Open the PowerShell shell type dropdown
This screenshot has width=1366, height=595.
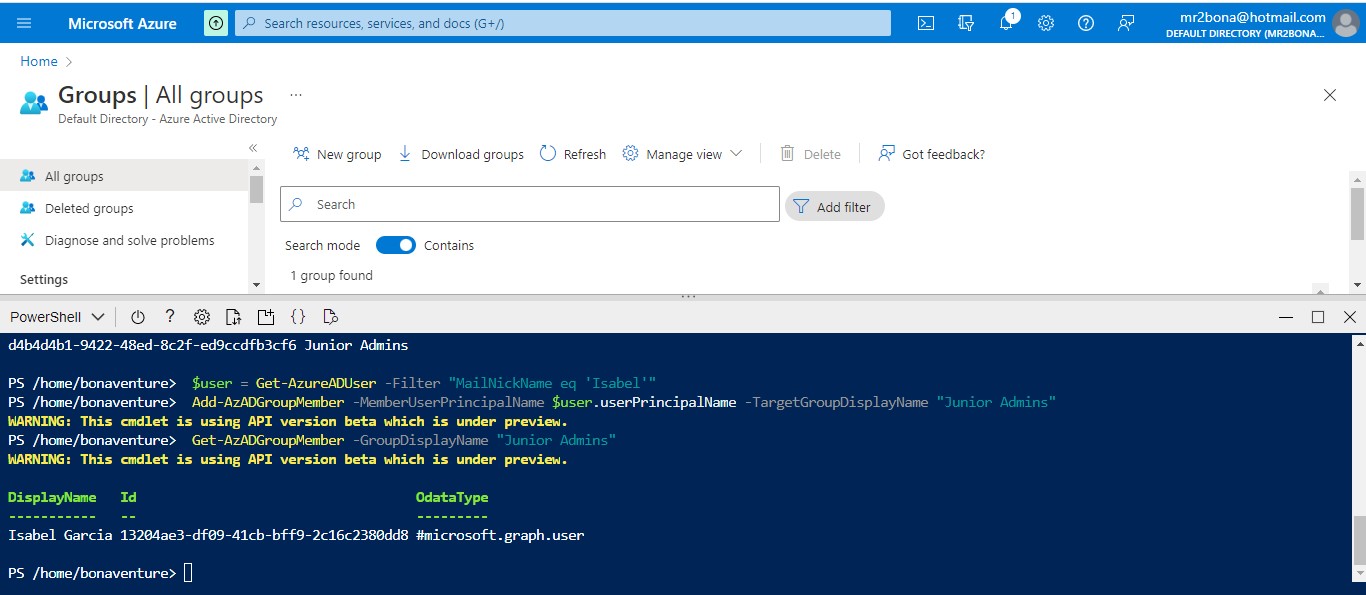57,316
